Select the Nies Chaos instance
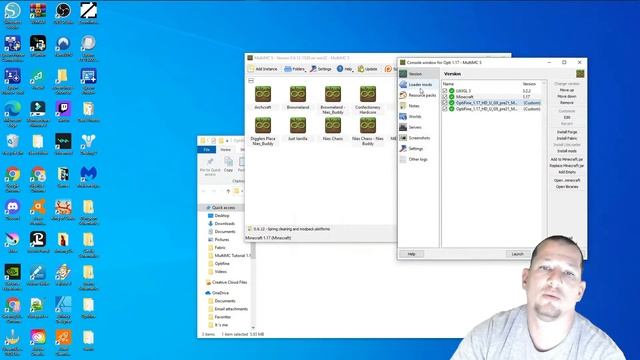640x360 pixels. pyautogui.click(x=333, y=129)
